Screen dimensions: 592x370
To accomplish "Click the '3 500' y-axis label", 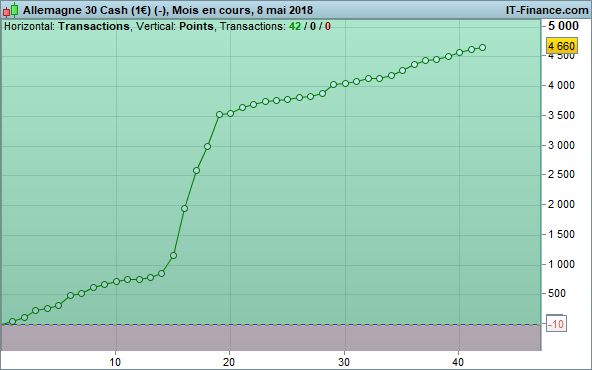I will [561, 116].
